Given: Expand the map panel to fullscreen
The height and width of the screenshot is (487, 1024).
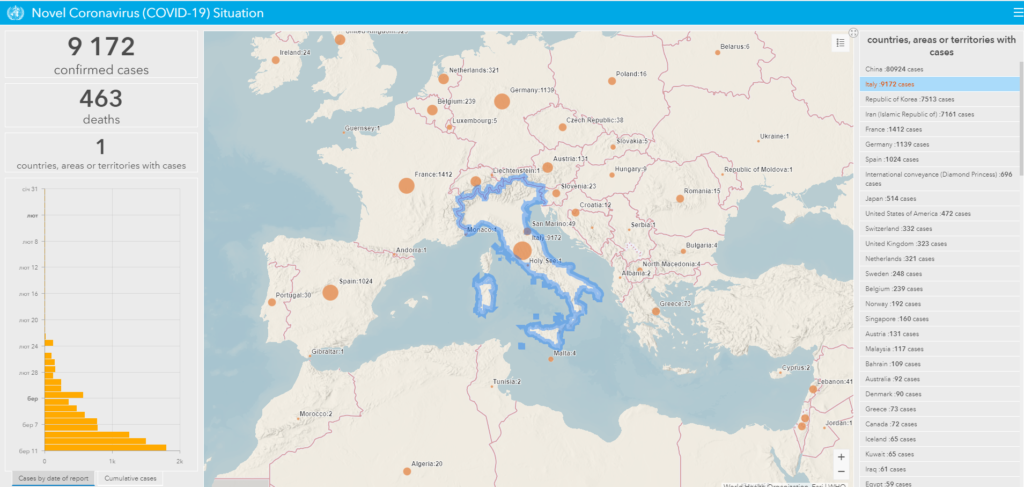Looking at the screenshot, I should pyautogui.click(x=853, y=32).
